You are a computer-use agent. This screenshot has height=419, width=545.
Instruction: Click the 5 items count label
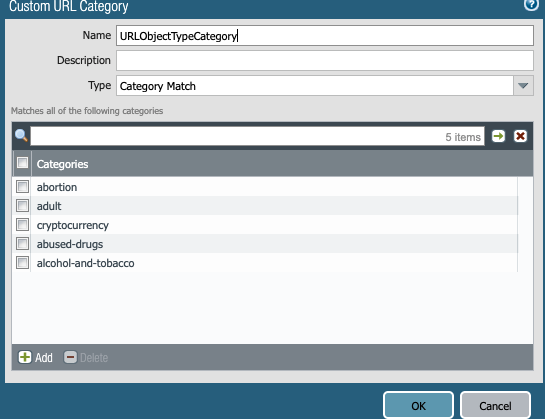(463, 137)
